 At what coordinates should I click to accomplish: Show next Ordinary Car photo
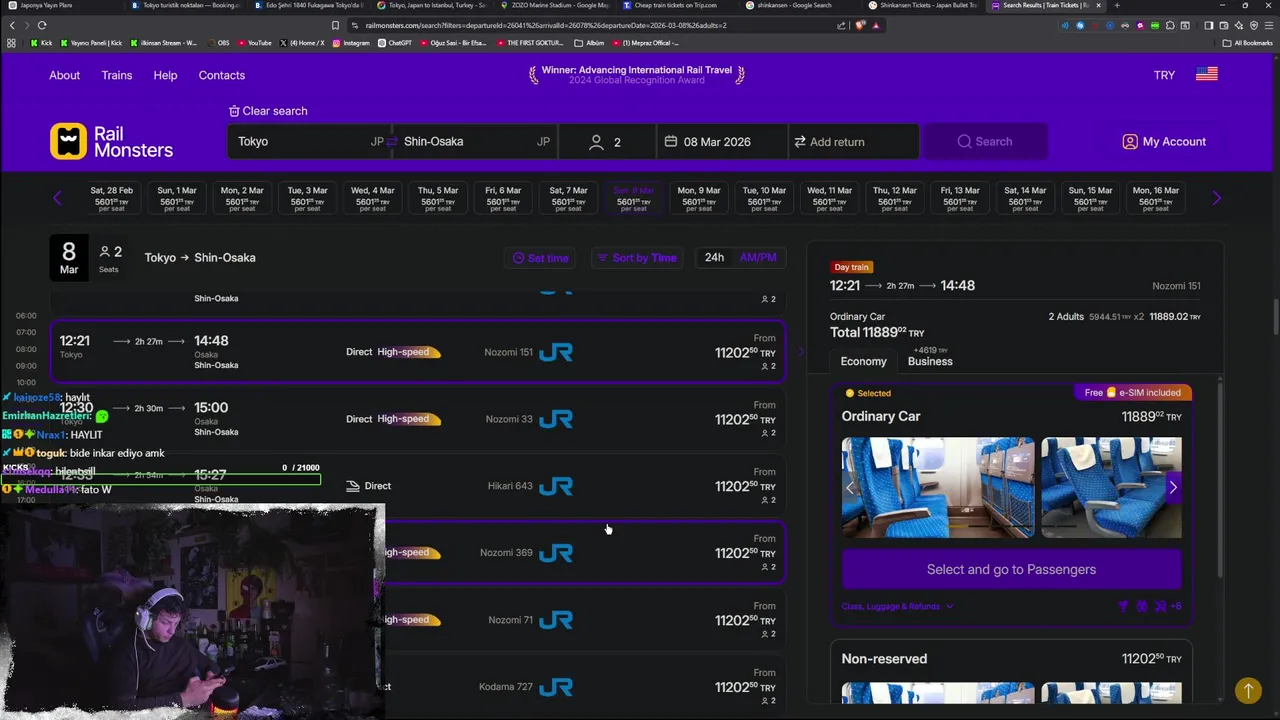click(1173, 488)
